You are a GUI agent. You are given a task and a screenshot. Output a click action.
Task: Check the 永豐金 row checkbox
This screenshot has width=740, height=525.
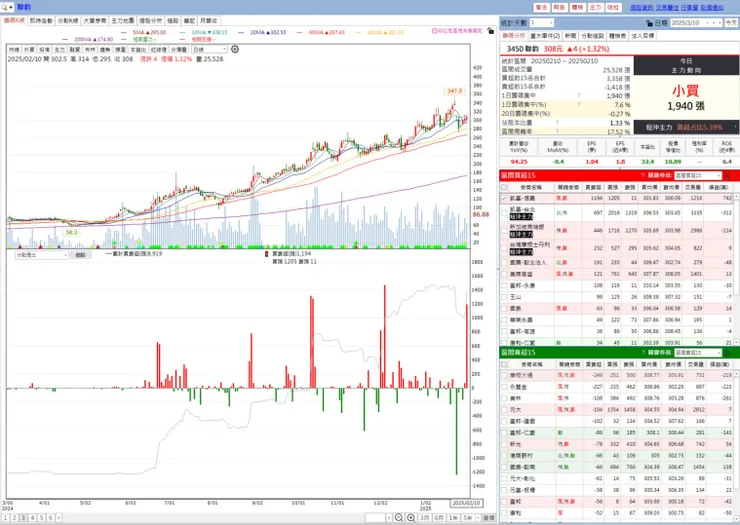pos(504,387)
